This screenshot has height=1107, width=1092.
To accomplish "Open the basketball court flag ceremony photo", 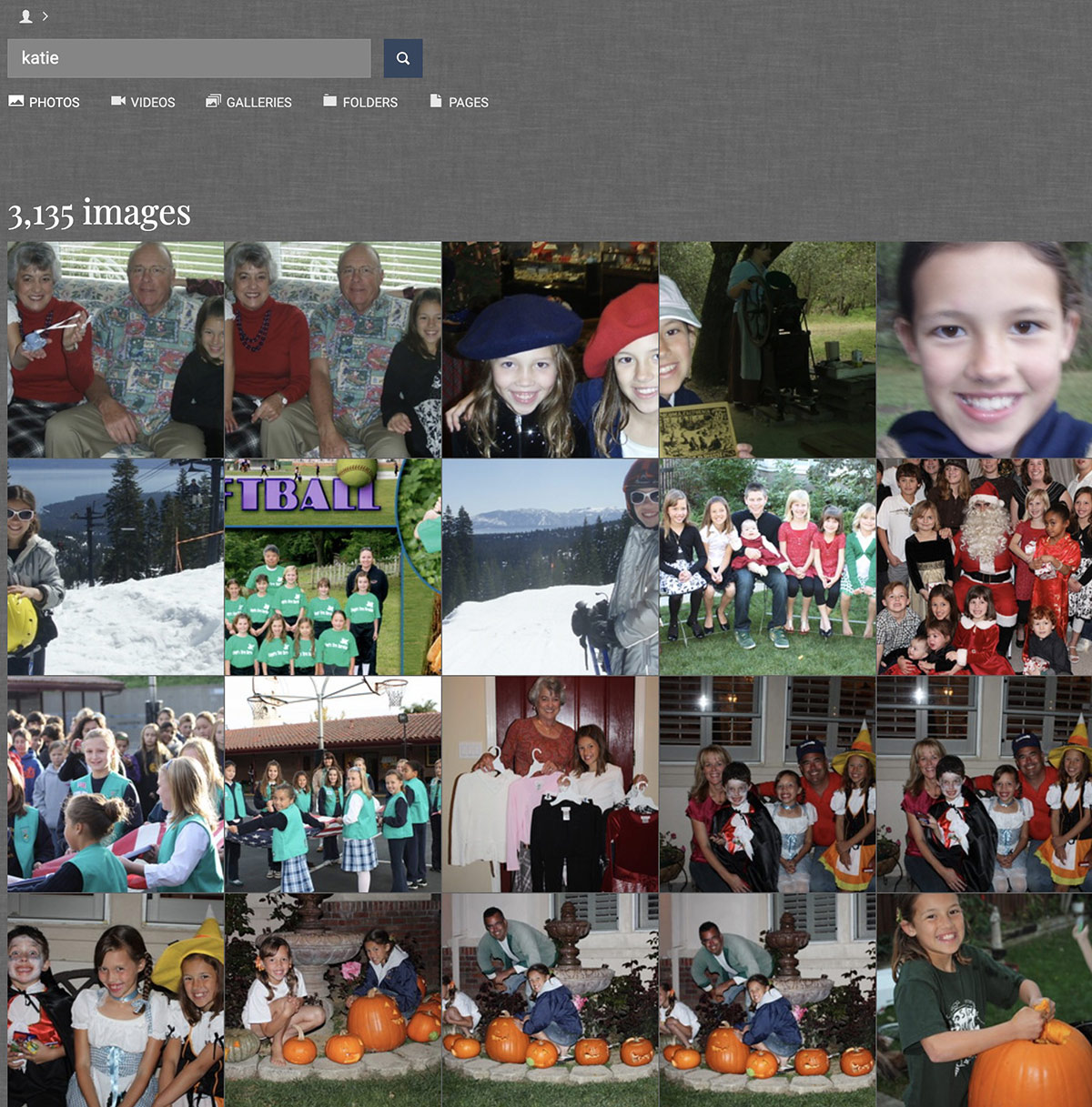I will click(332, 784).
